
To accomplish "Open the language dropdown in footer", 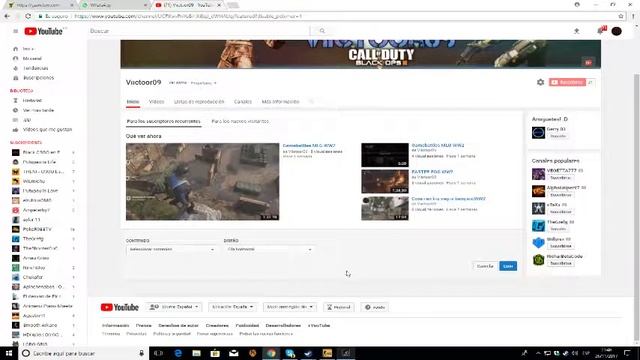I will 174,307.
